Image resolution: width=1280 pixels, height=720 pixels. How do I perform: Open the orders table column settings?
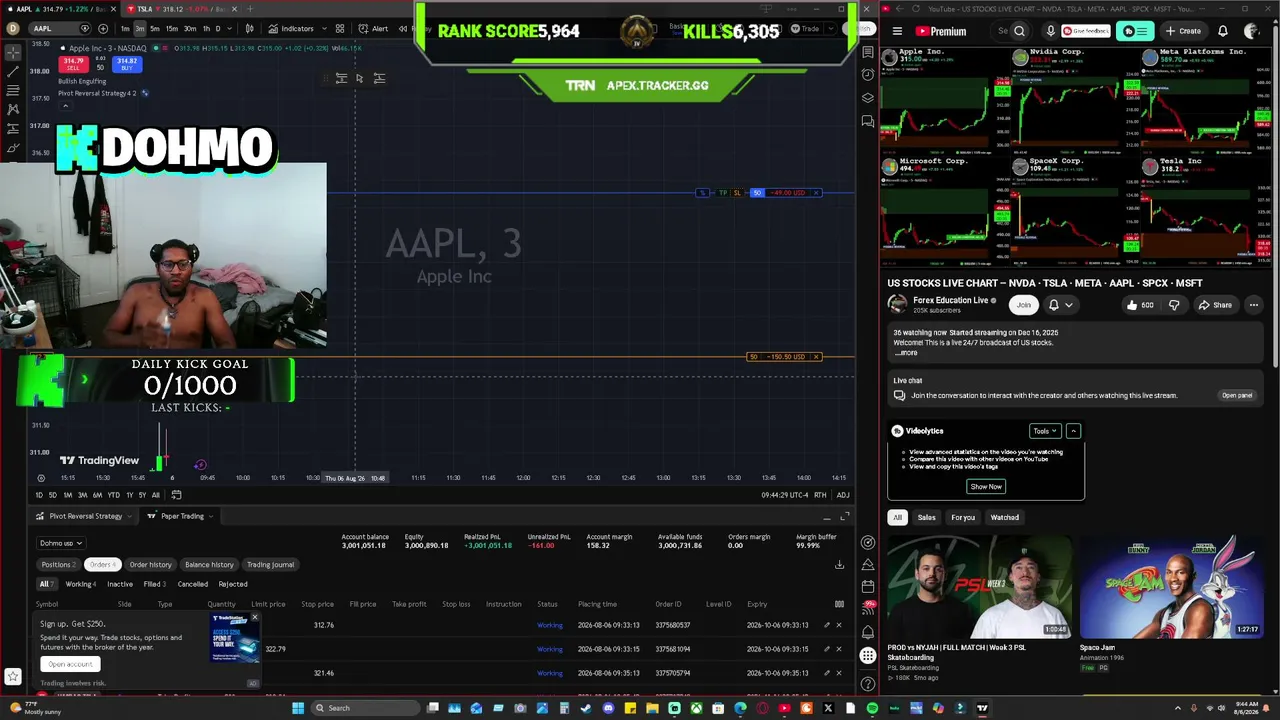839,604
